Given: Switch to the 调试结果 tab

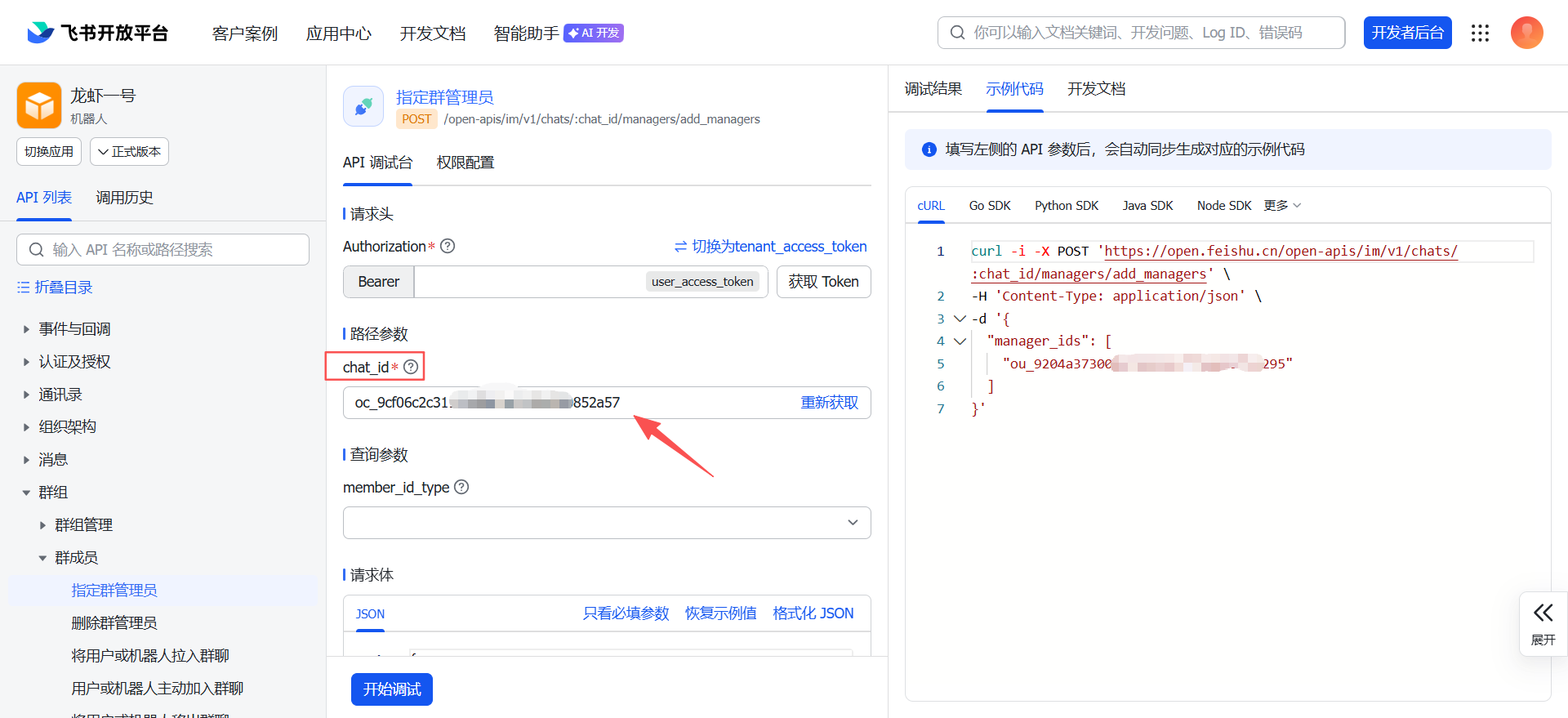Looking at the screenshot, I should [933, 89].
